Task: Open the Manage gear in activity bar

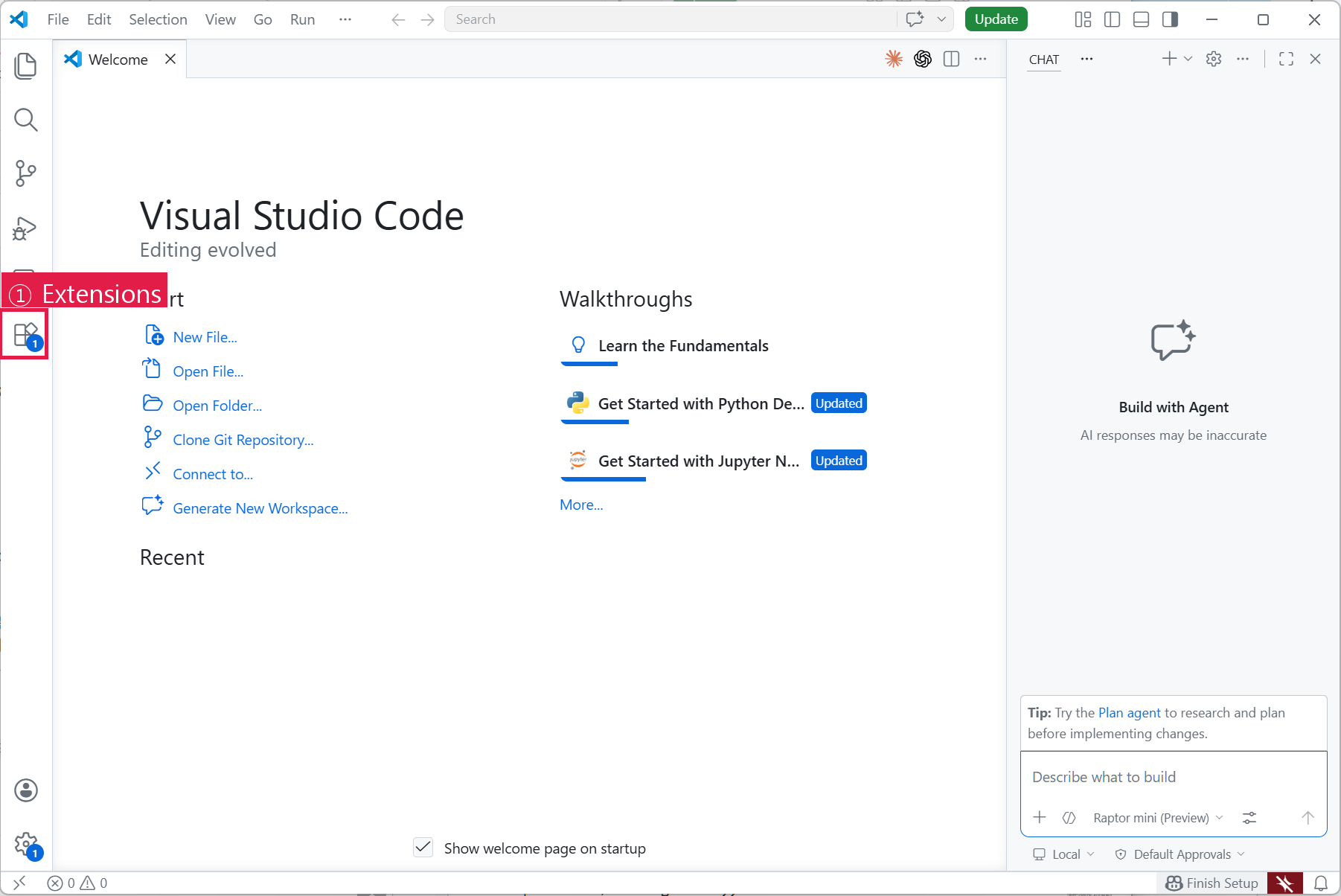Action: [x=26, y=845]
